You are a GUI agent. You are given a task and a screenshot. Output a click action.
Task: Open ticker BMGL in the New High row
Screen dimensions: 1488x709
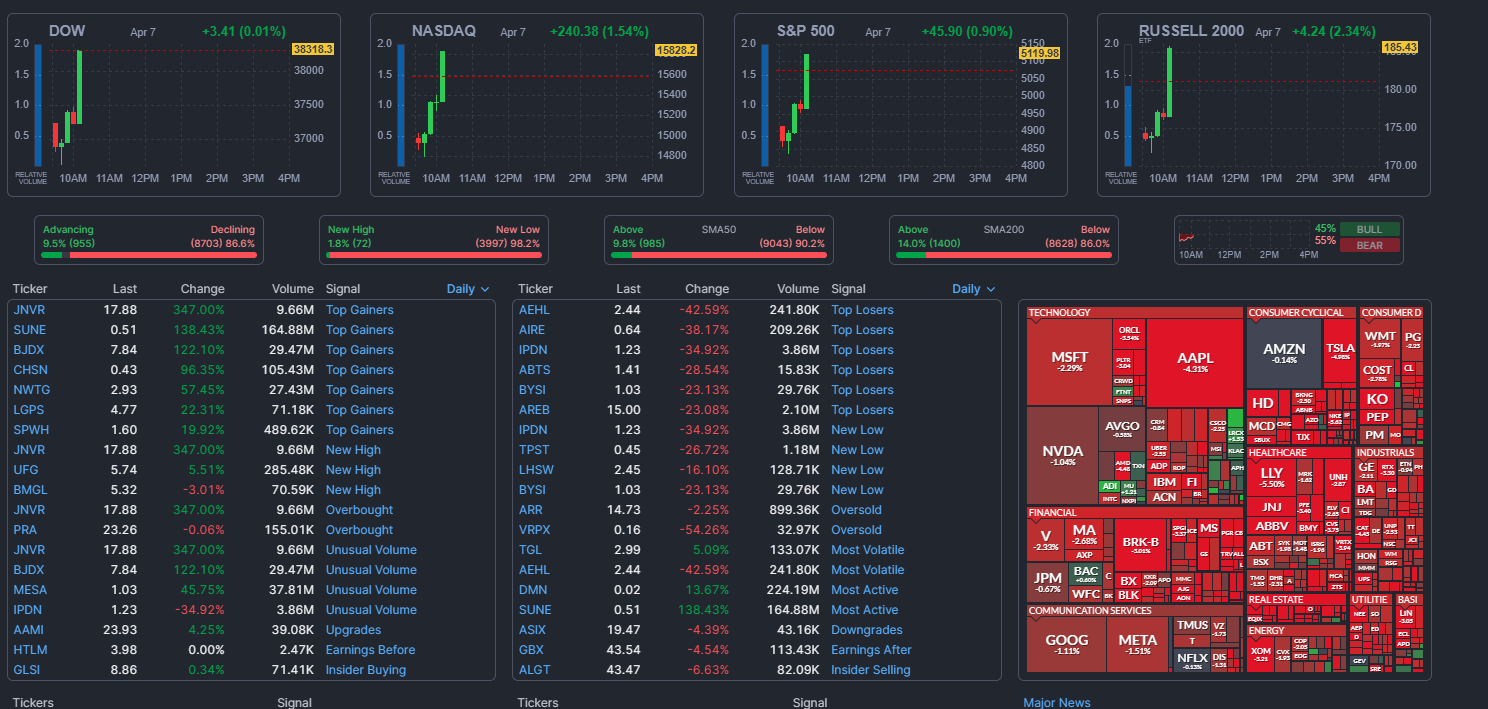(31, 490)
